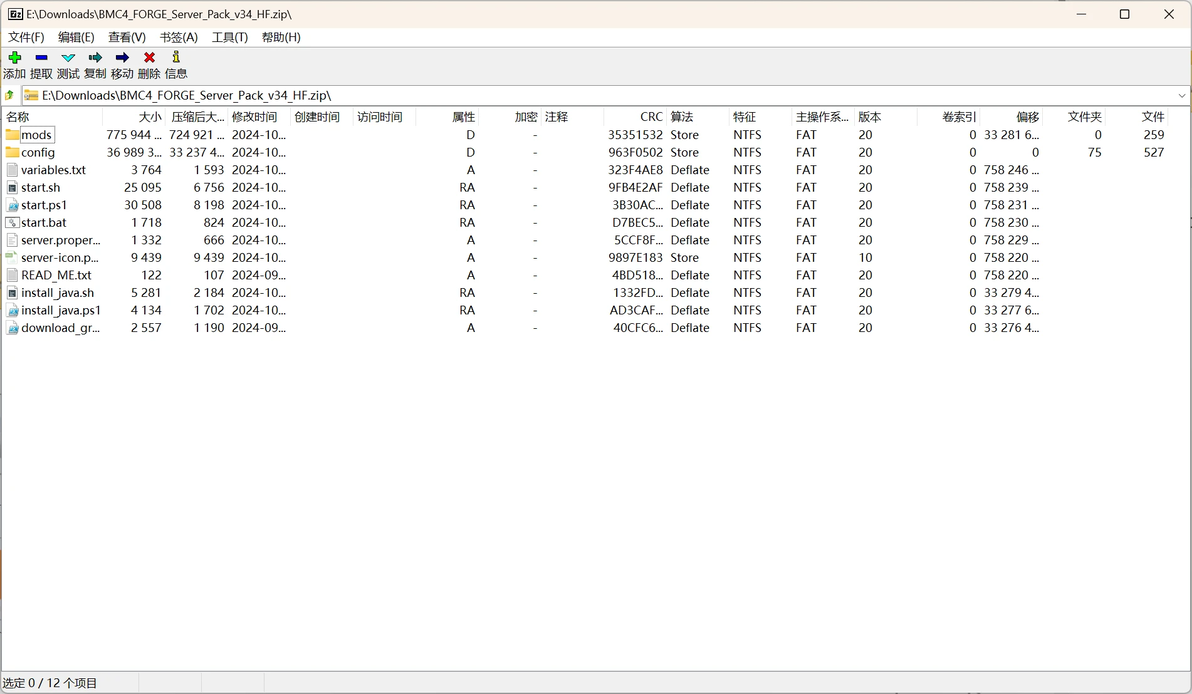Click the server-icon image file icon
This screenshot has width=1192, height=694.
pos(12,258)
